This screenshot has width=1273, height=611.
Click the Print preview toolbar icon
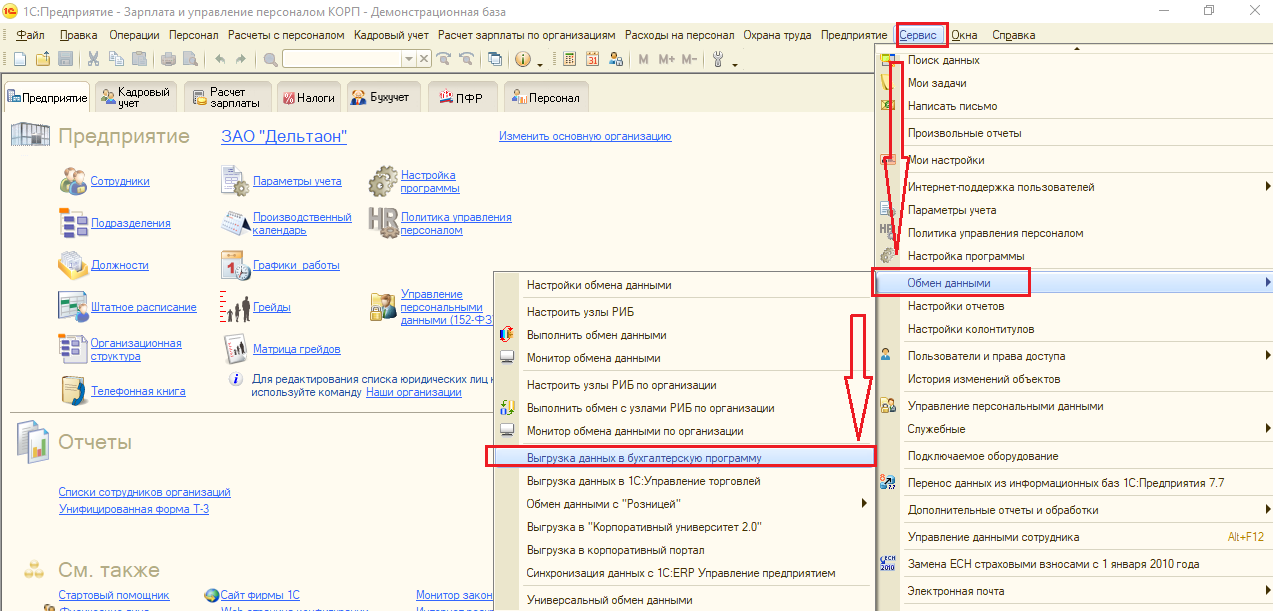point(190,59)
